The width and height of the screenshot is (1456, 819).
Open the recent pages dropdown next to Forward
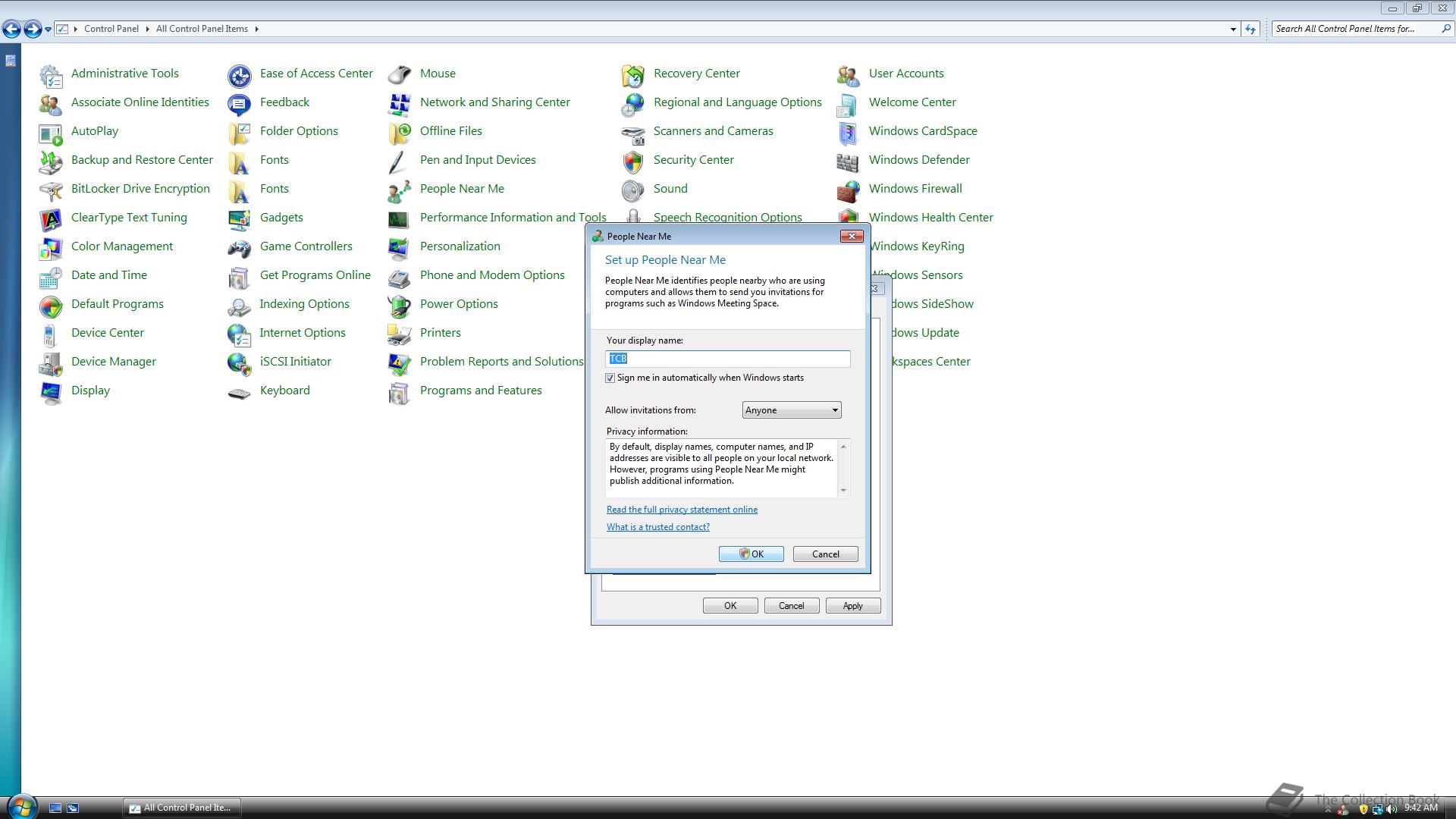[x=48, y=29]
